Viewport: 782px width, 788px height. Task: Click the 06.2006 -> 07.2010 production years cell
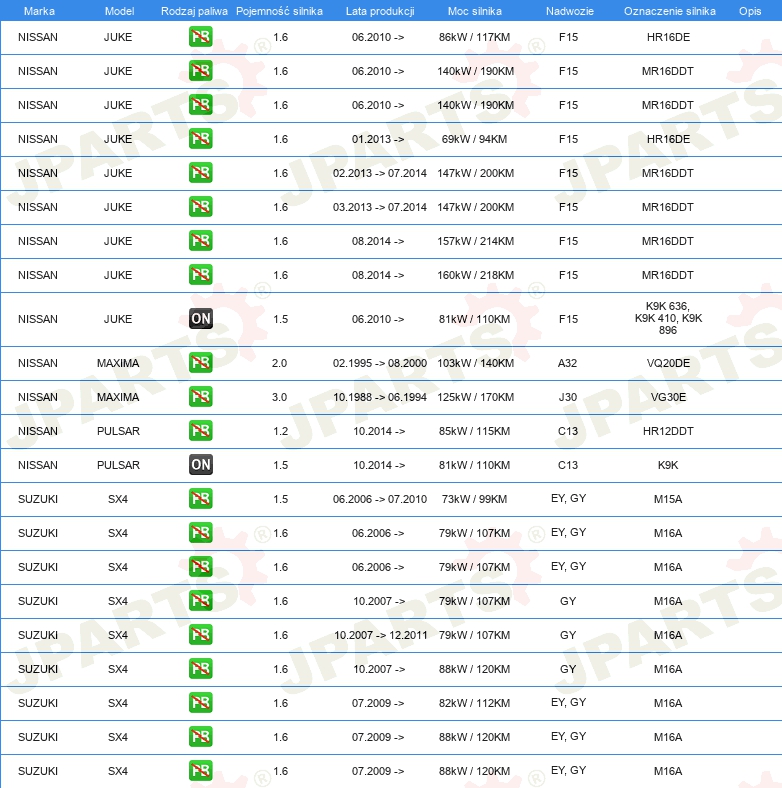click(x=379, y=500)
